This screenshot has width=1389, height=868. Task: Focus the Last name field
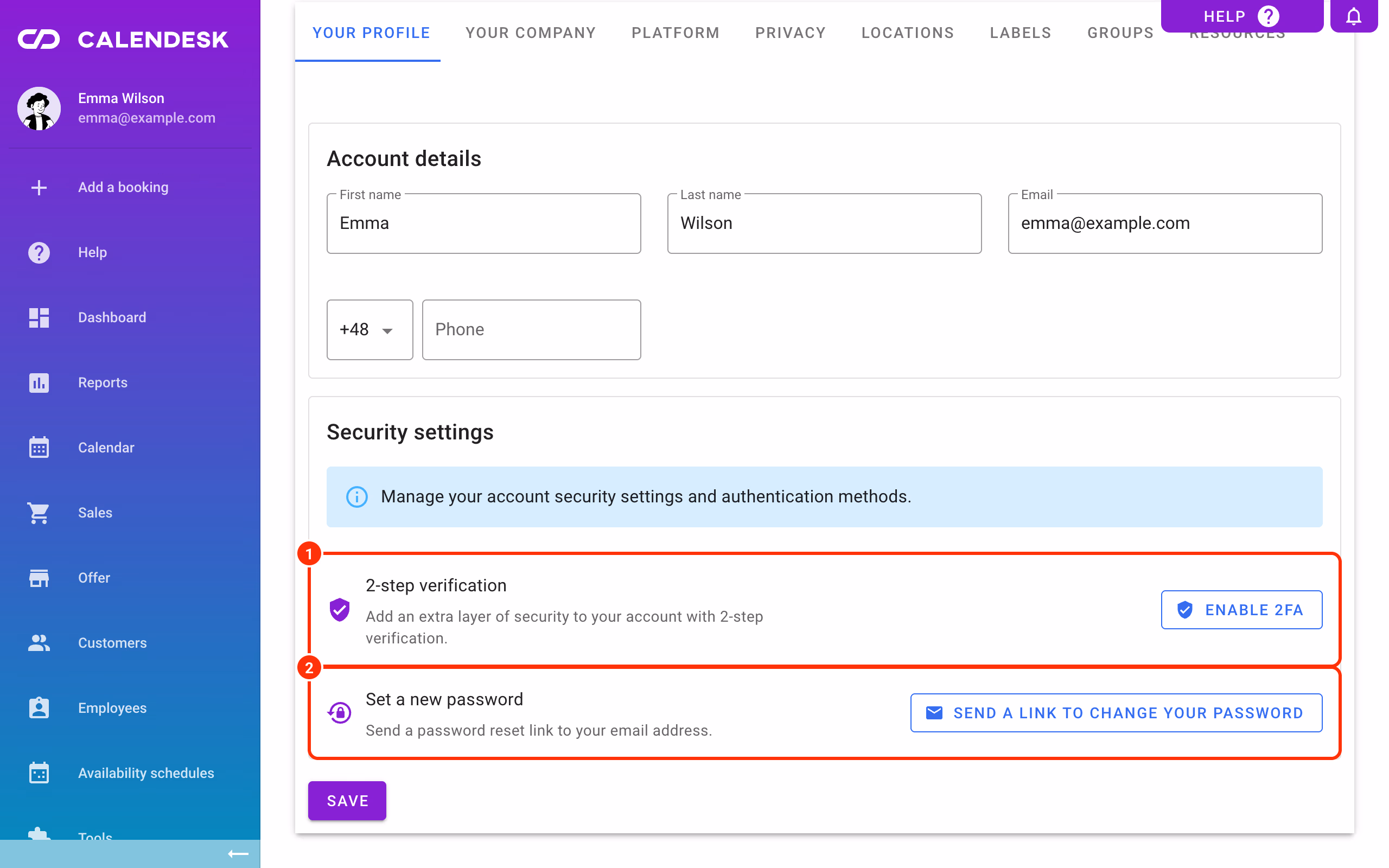tap(824, 224)
